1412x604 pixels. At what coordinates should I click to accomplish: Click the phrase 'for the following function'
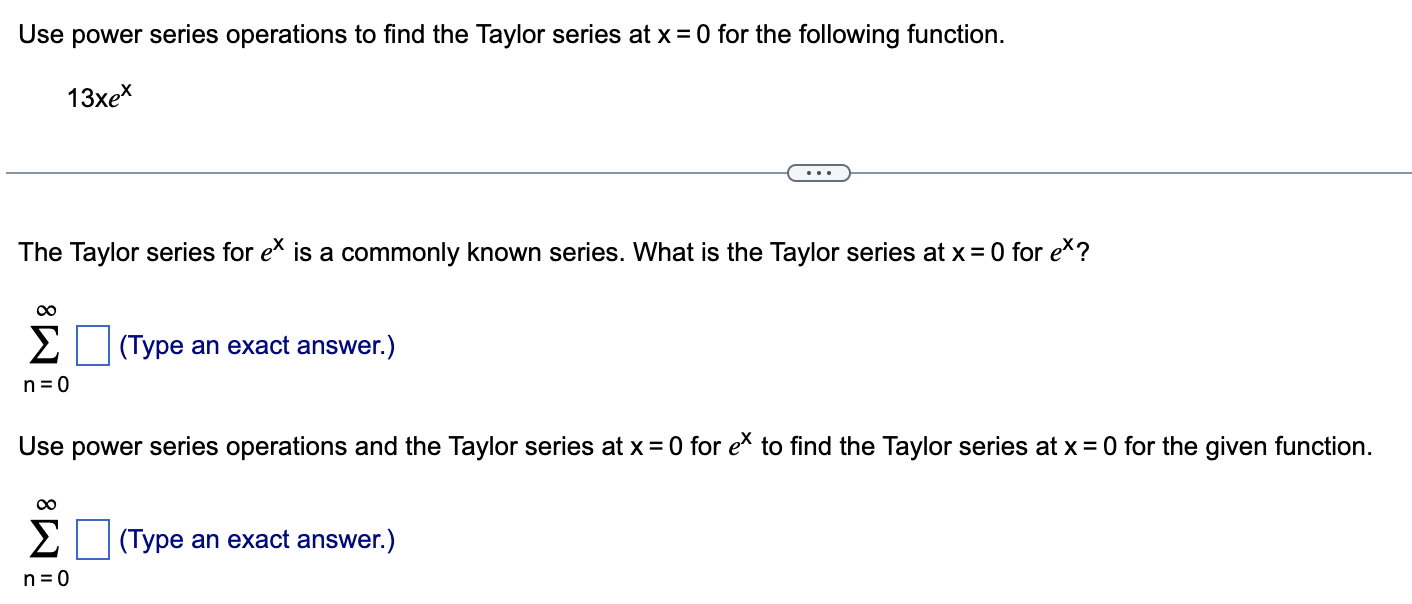point(861,35)
